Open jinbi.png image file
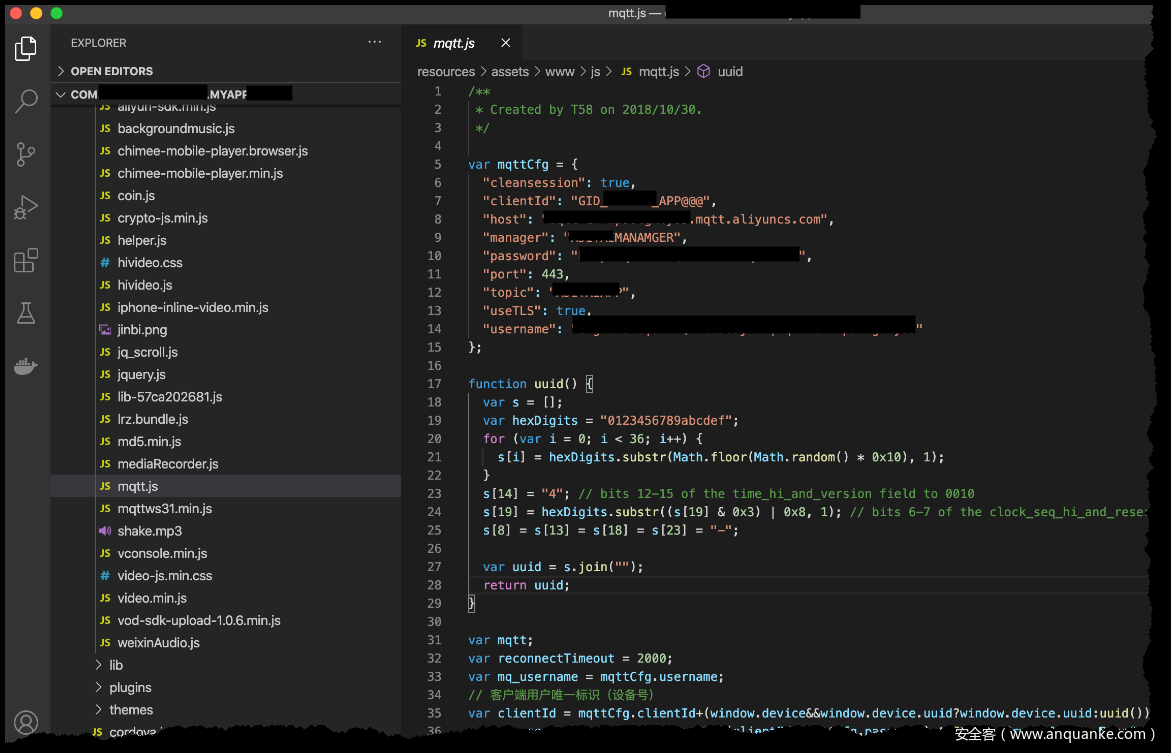This screenshot has height=753, width=1171. coord(142,330)
